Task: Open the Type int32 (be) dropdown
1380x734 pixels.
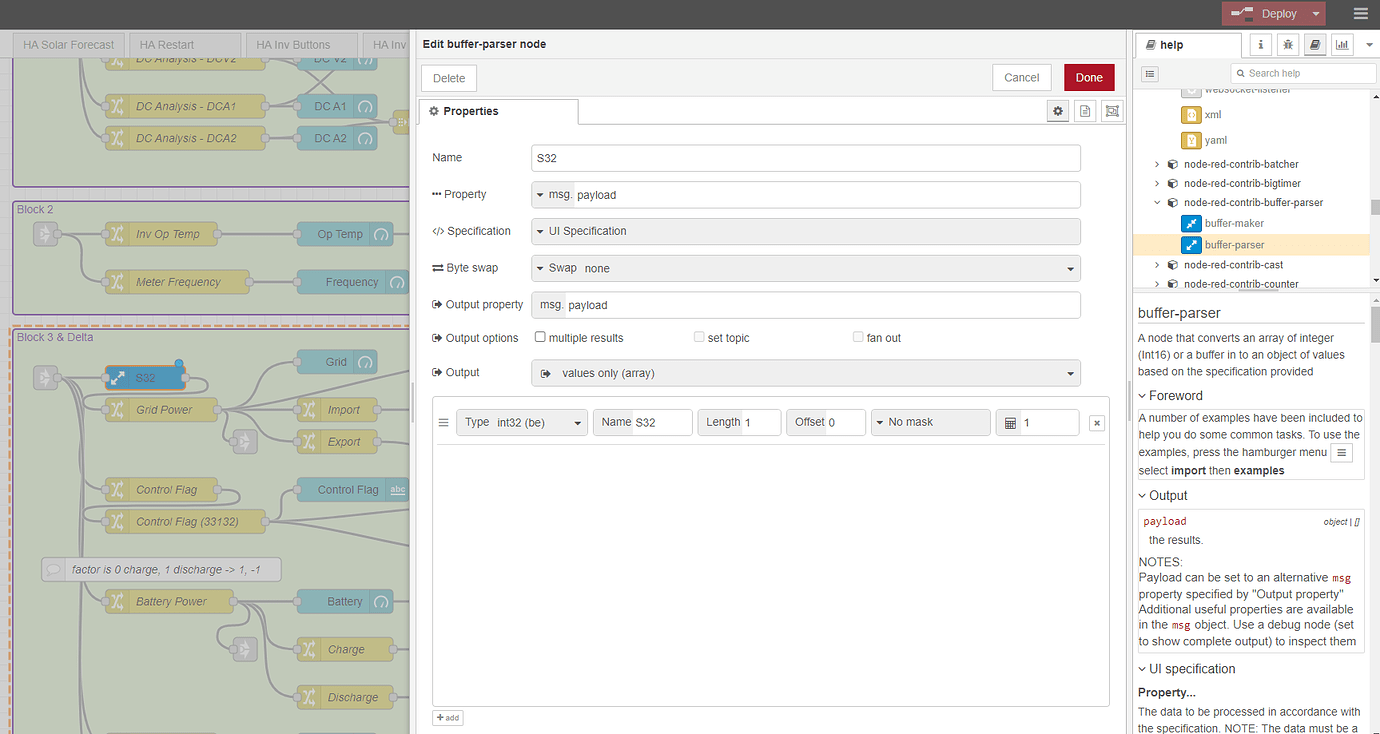Action: click(522, 422)
